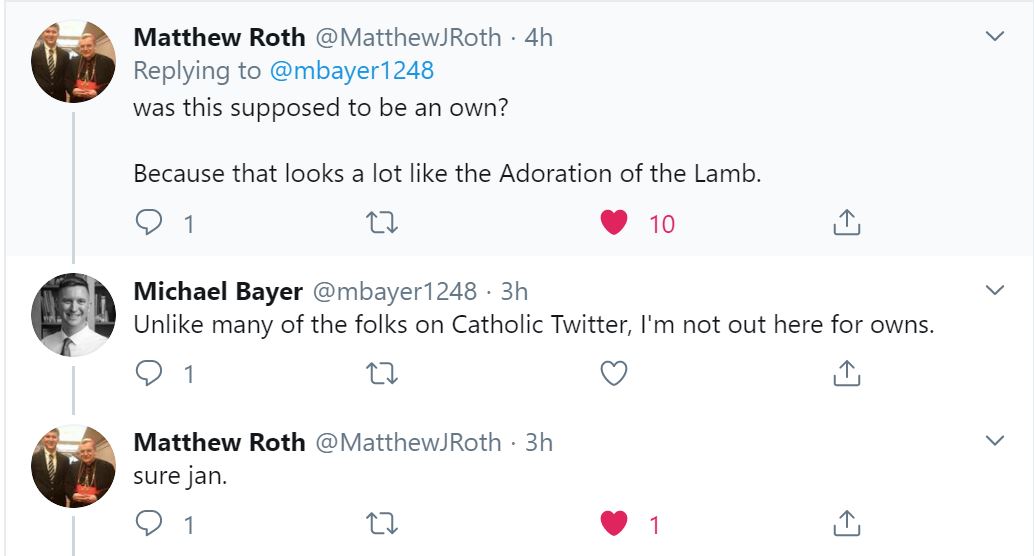This screenshot has width=1034, height=556.
Task: Expand options menu for 'sure jan.' tweet
Action: 995,441
